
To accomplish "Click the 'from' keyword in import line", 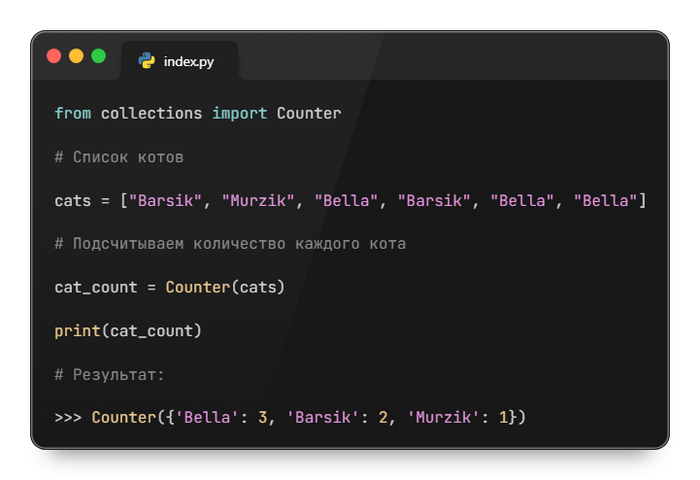I will (x=73, y=113).
